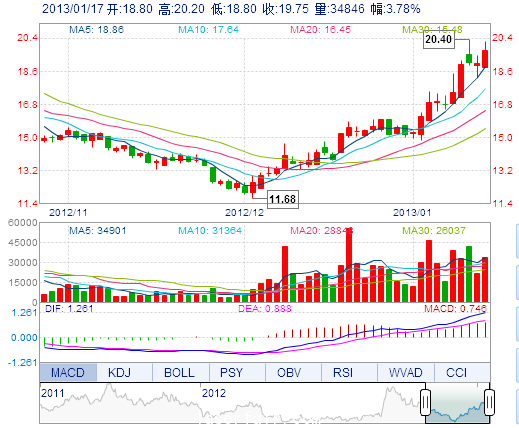Click the MA5: 18.86 price legend
The image size is (519, 428).
[97, 30]
